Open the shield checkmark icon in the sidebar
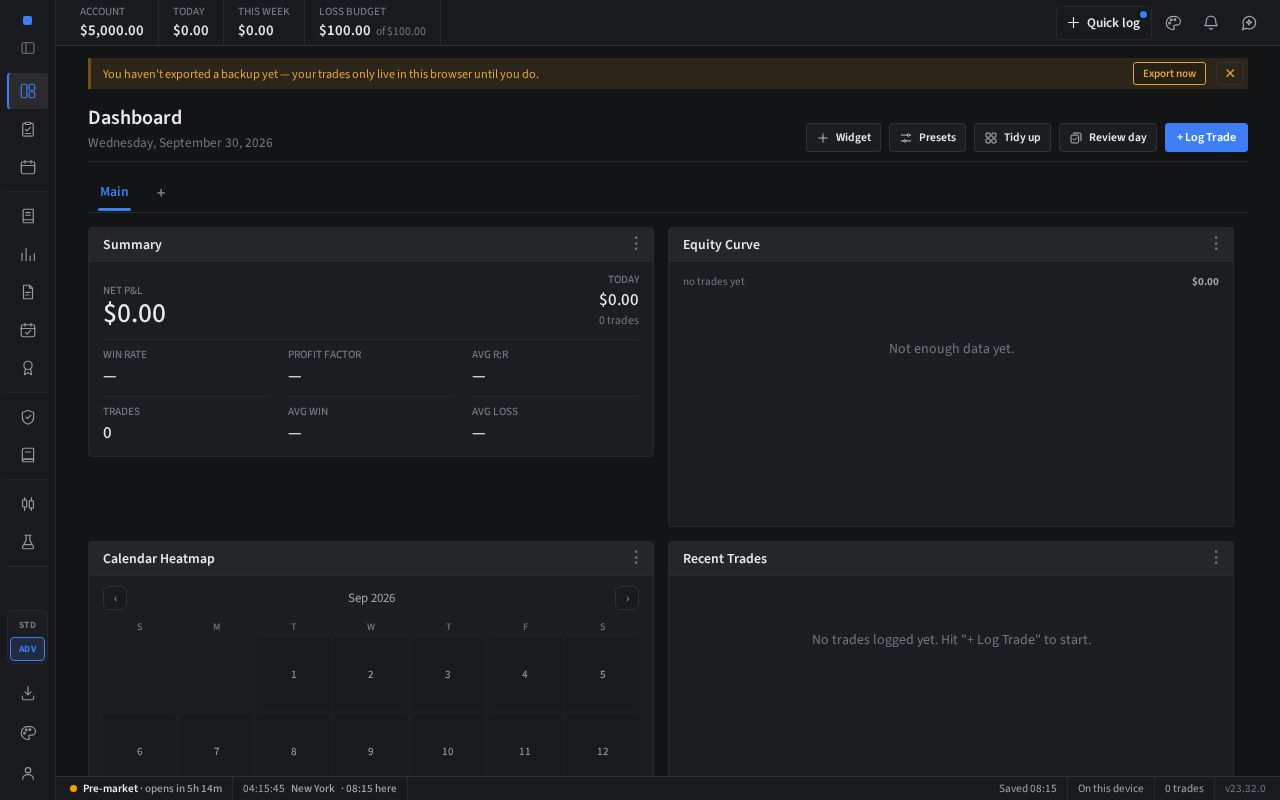1280x800 pixels. pyautogui.click(x=28, y=417)
